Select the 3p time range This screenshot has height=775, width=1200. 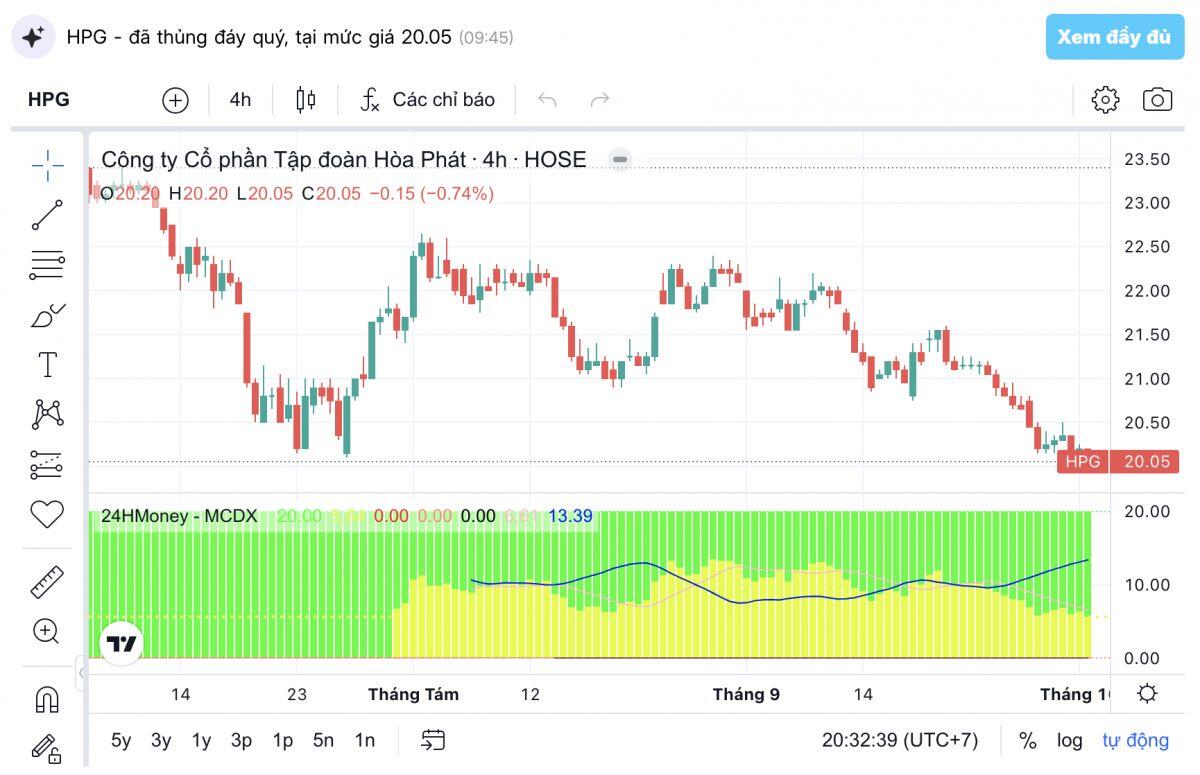[x=241, y=740]
